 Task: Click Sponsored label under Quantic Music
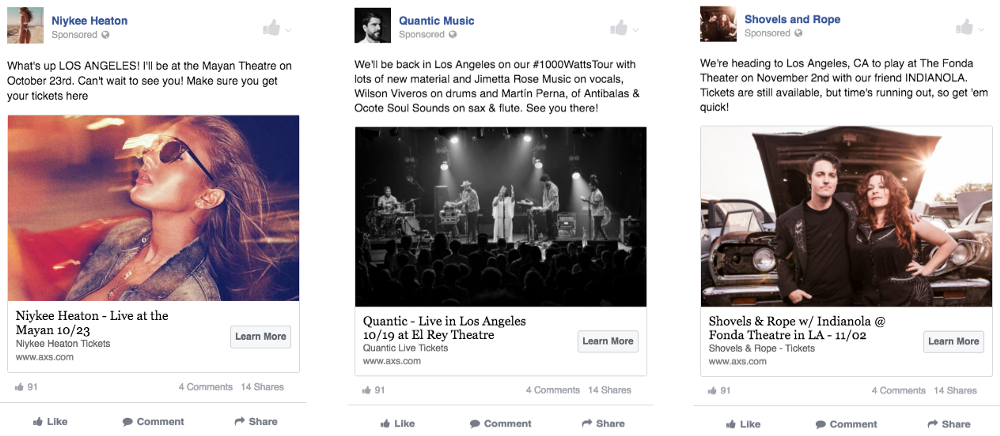(x=422, y=35)
